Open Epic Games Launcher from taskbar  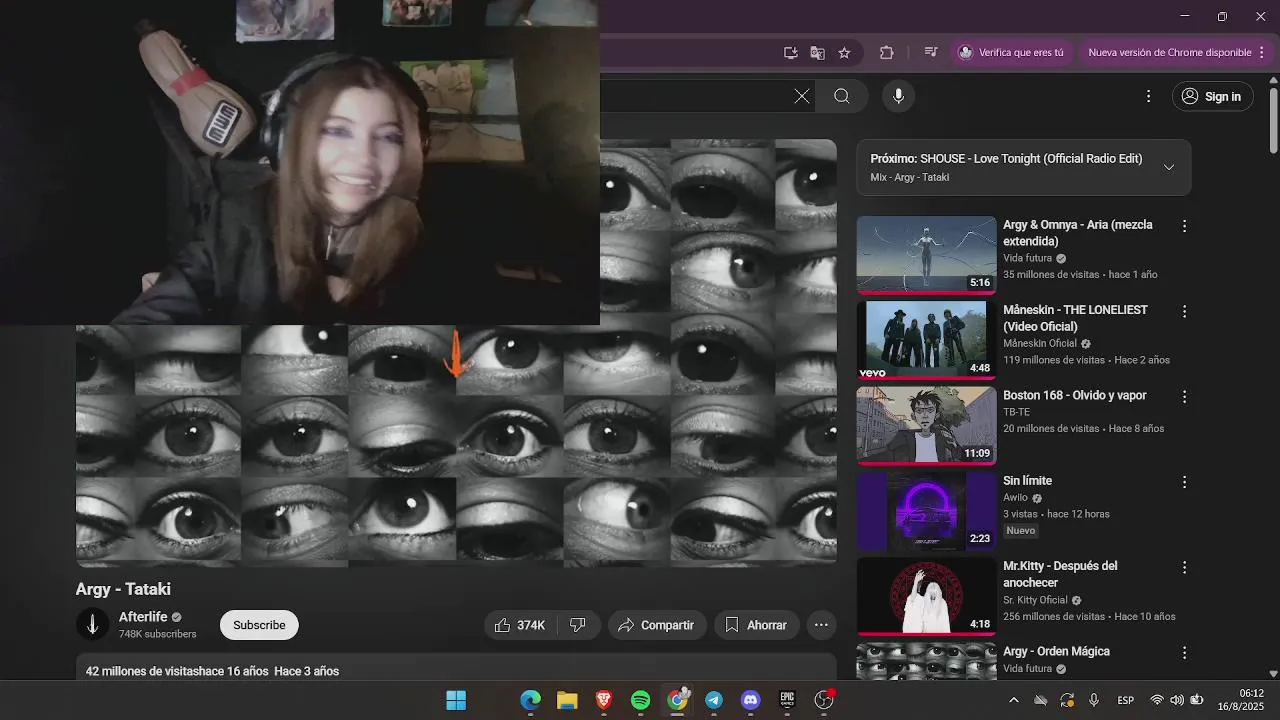click(788, 700)
